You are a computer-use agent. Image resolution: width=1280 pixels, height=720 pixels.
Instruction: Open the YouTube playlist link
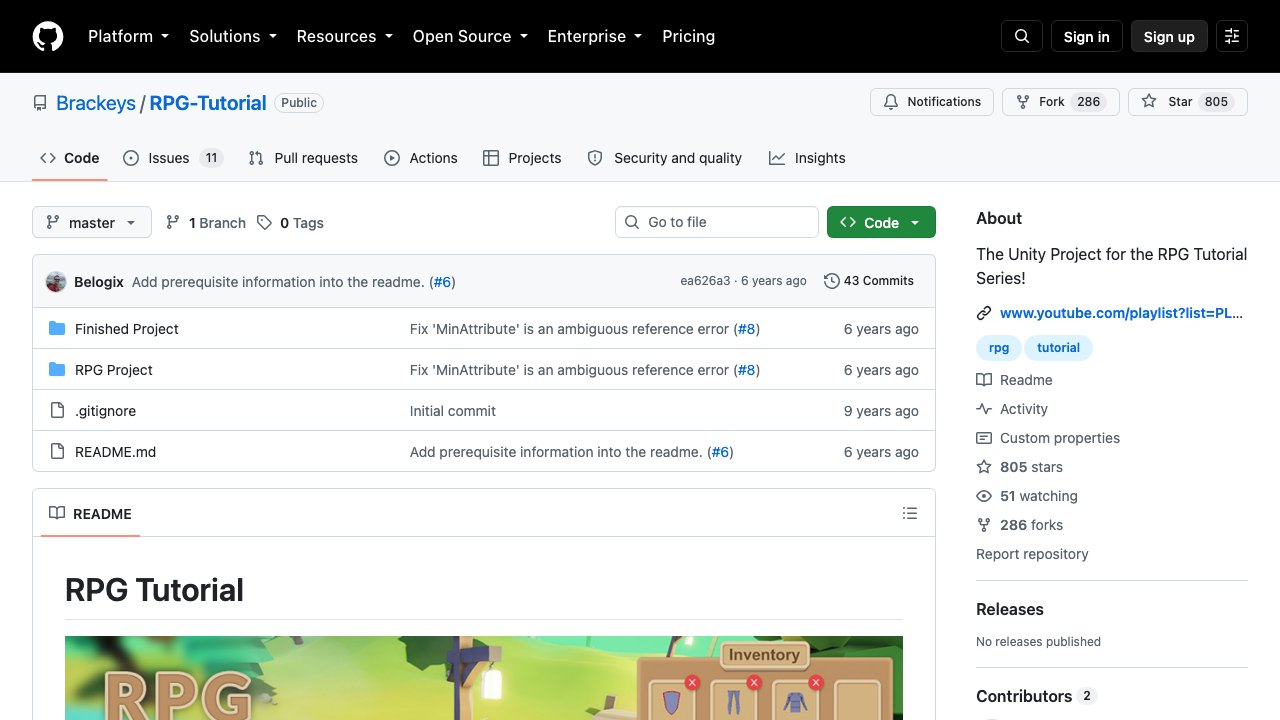[x=1121, y=313]
